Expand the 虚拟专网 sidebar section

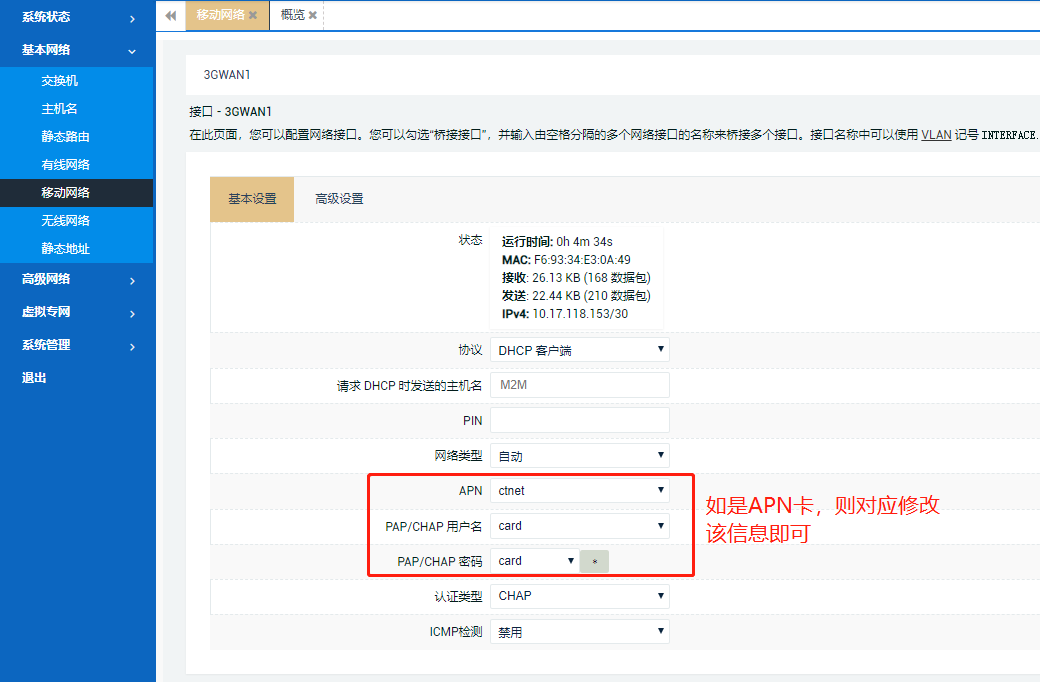77,311
